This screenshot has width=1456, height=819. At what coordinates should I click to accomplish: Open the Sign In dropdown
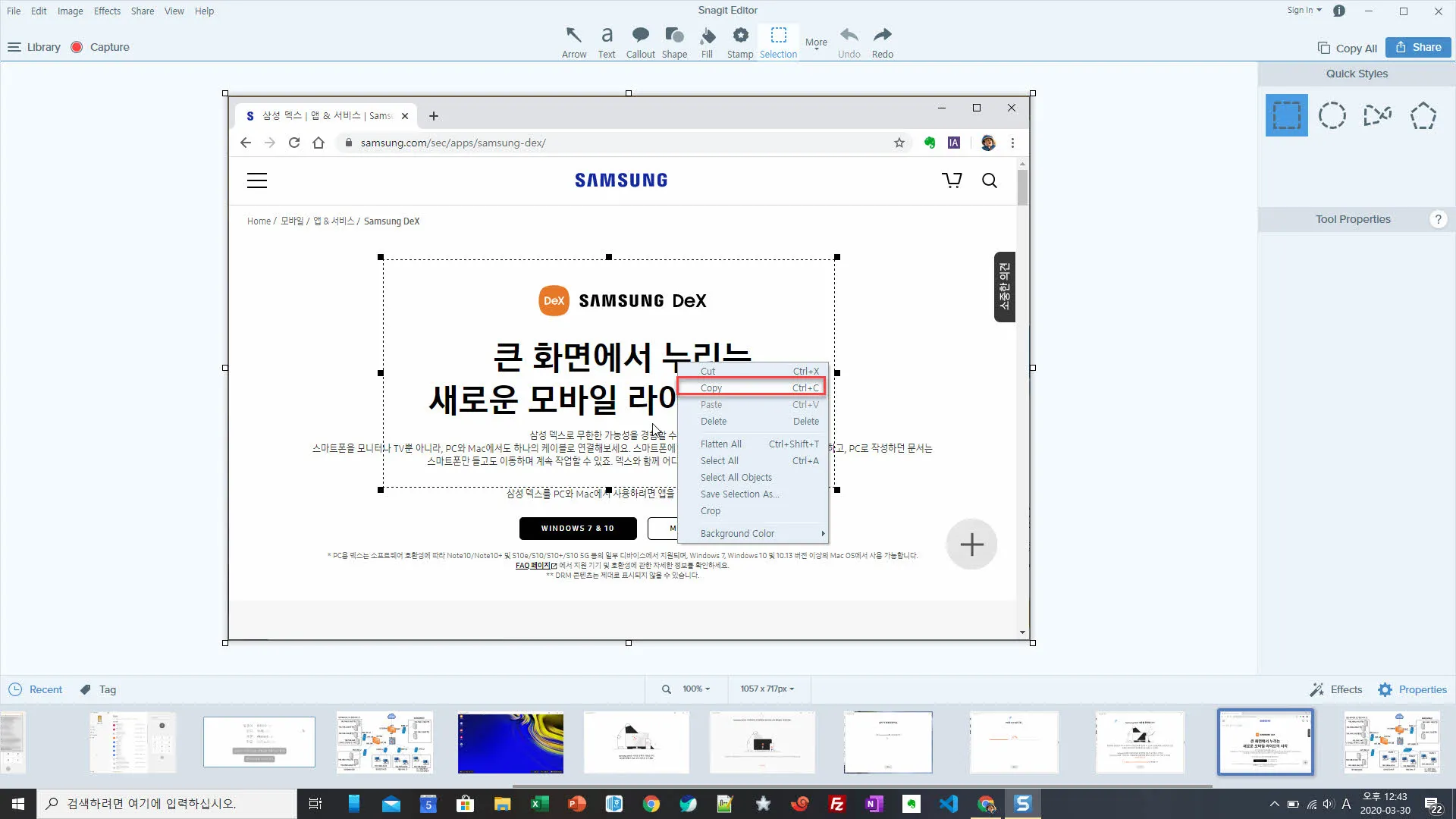point(1303,10)
